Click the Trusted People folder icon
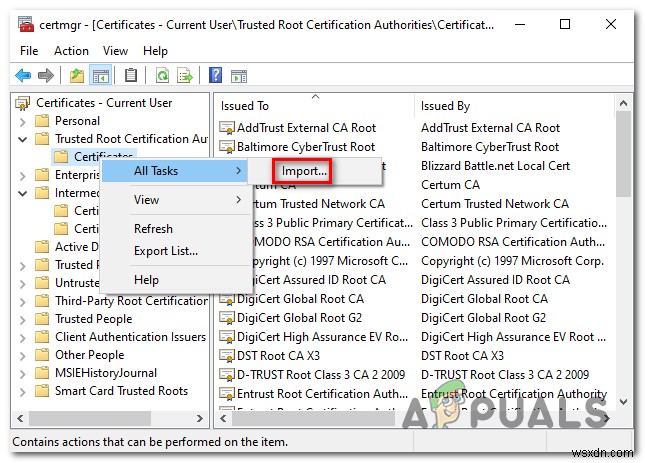 pos(42,319)
